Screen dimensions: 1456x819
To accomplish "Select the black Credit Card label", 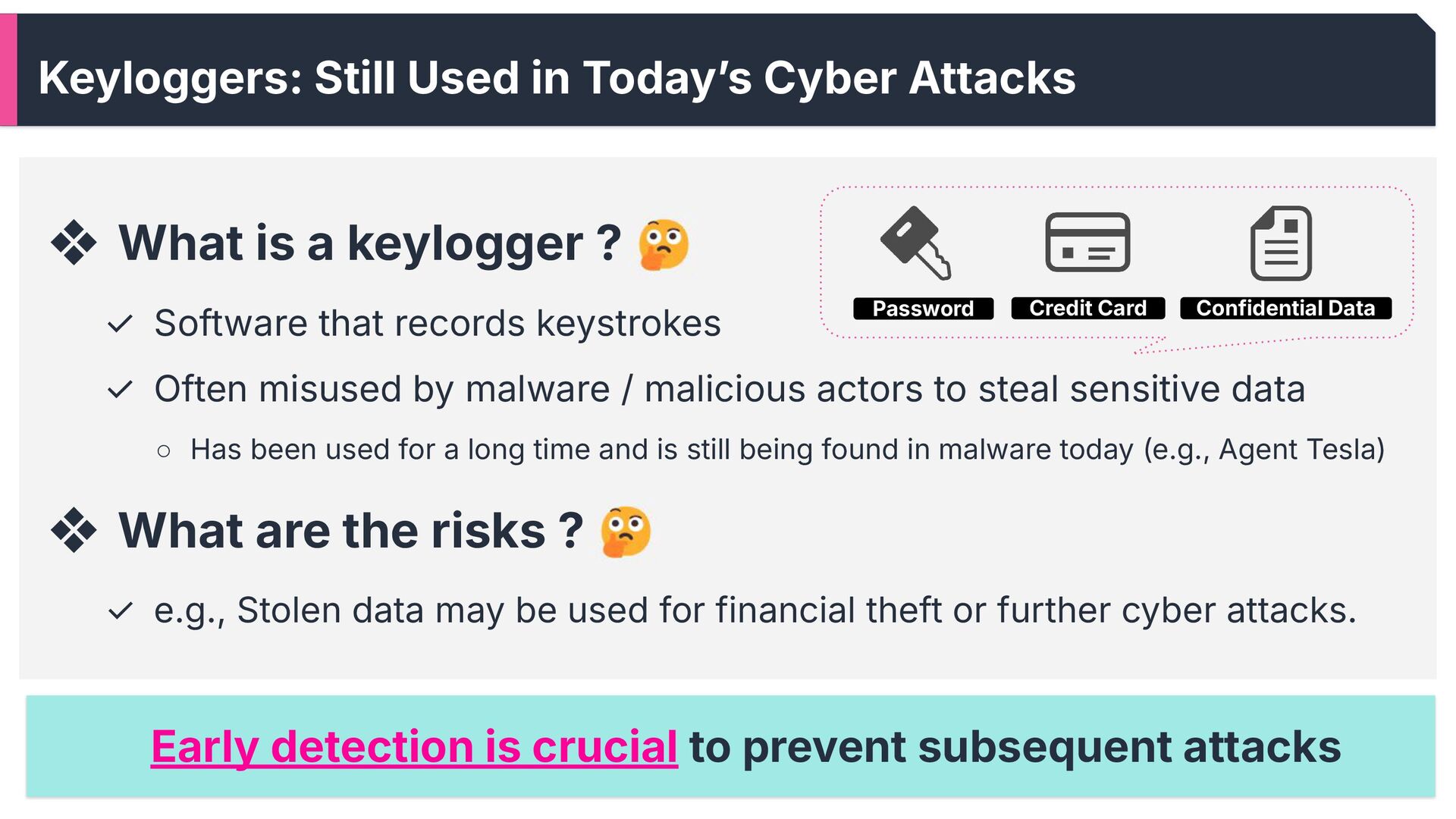I will click(1087, 308).
